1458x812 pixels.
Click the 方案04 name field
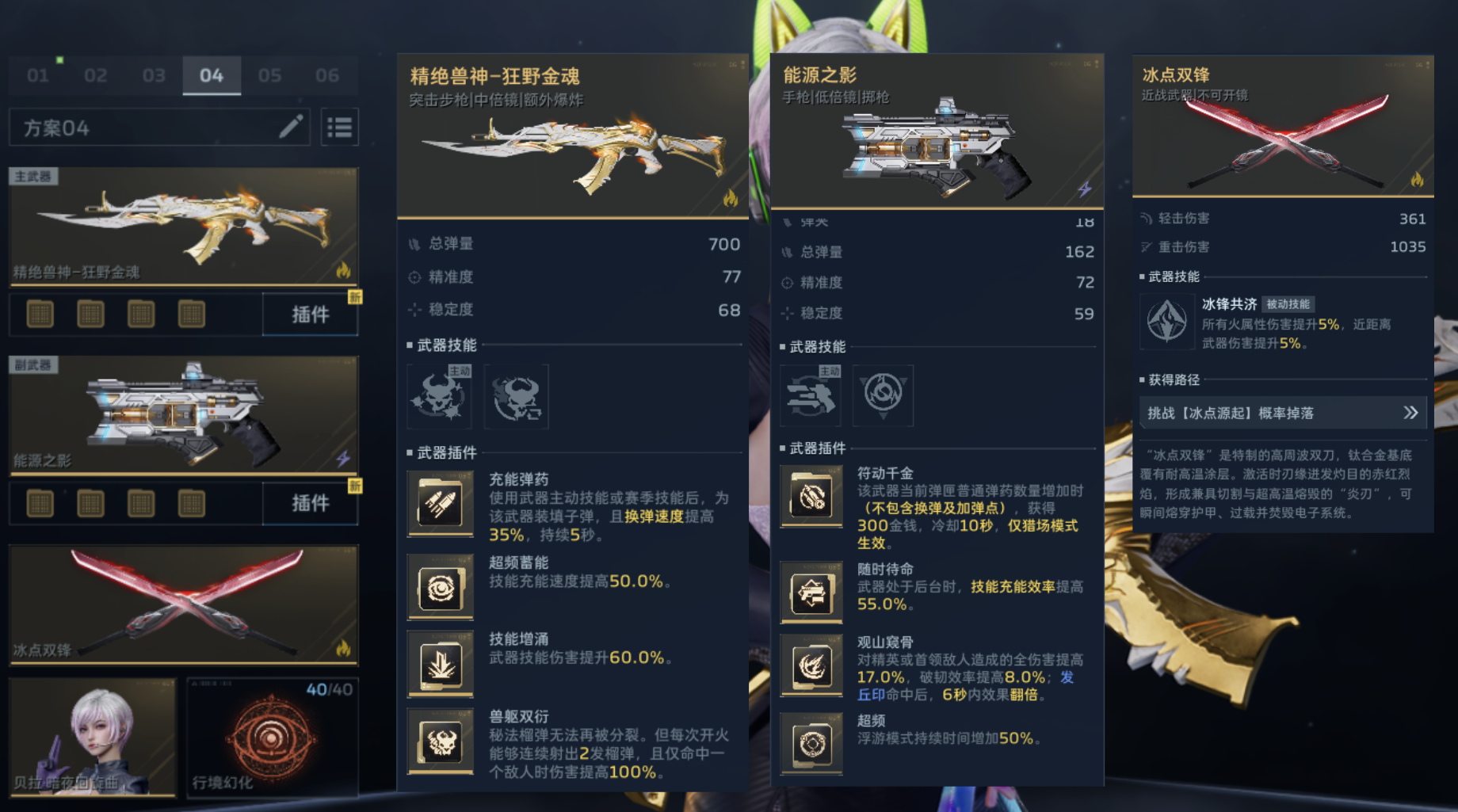(x=158, y=127)
